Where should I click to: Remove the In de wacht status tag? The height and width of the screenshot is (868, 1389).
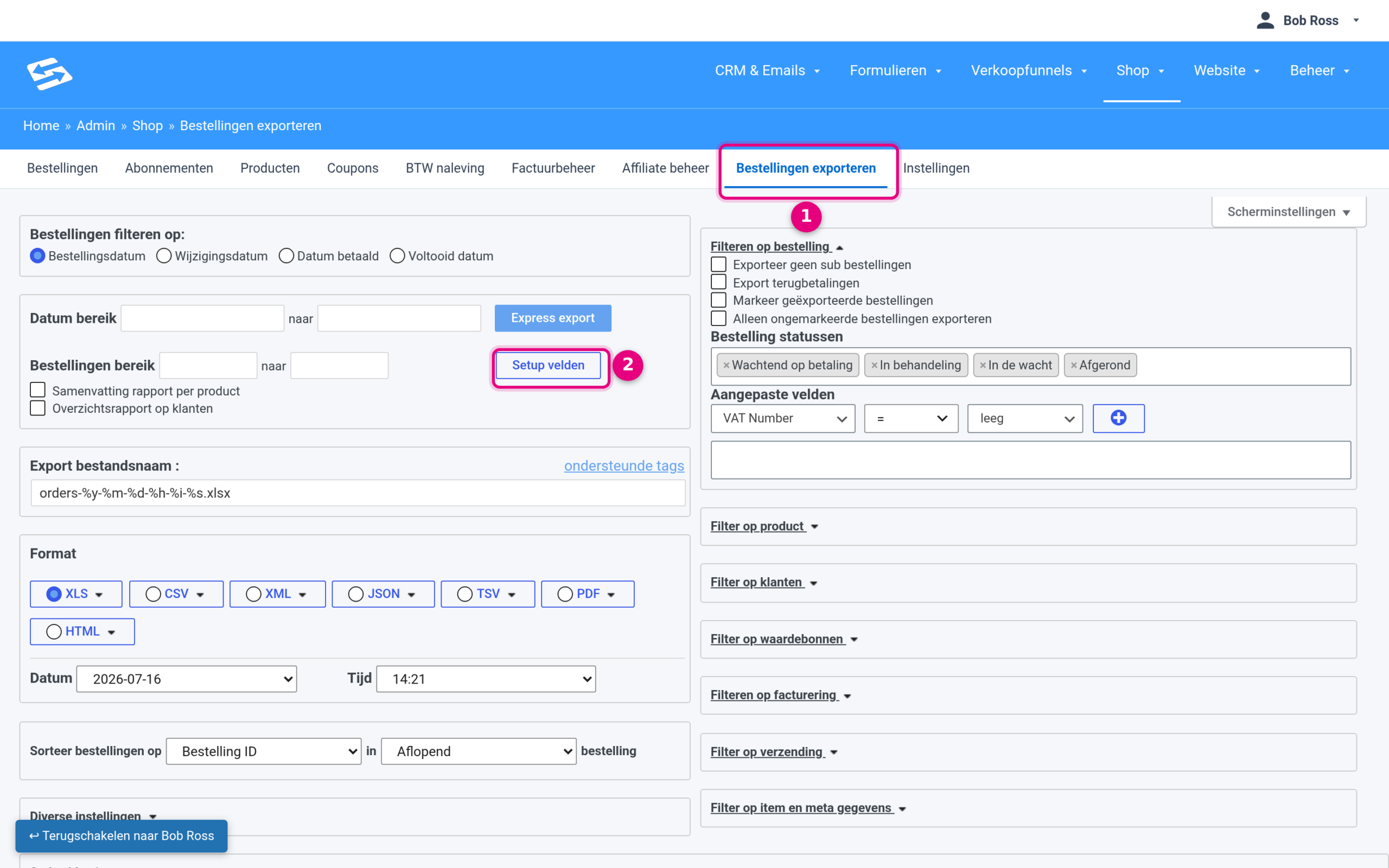[983, 365]
